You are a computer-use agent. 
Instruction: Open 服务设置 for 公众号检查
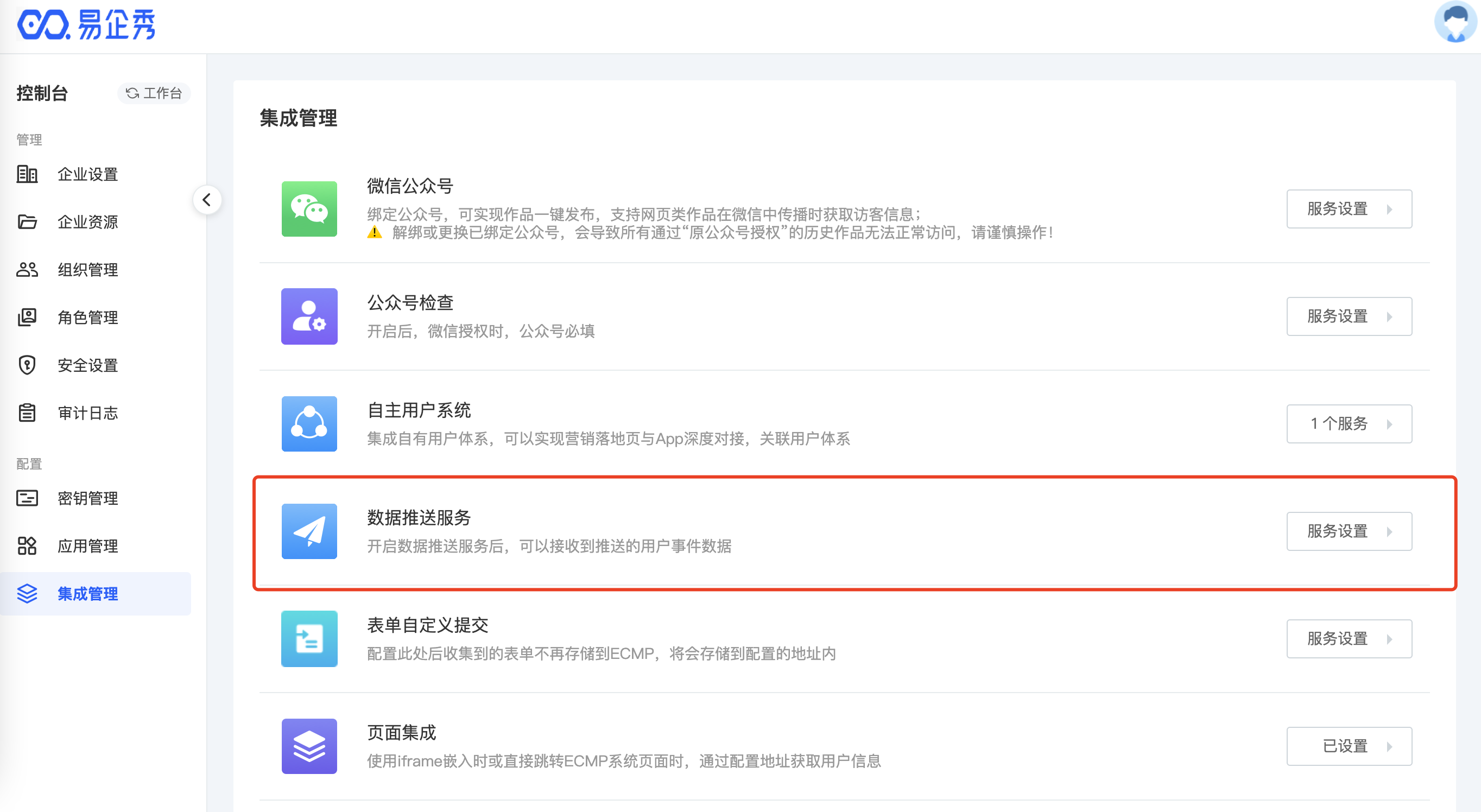pos(1349,316)
